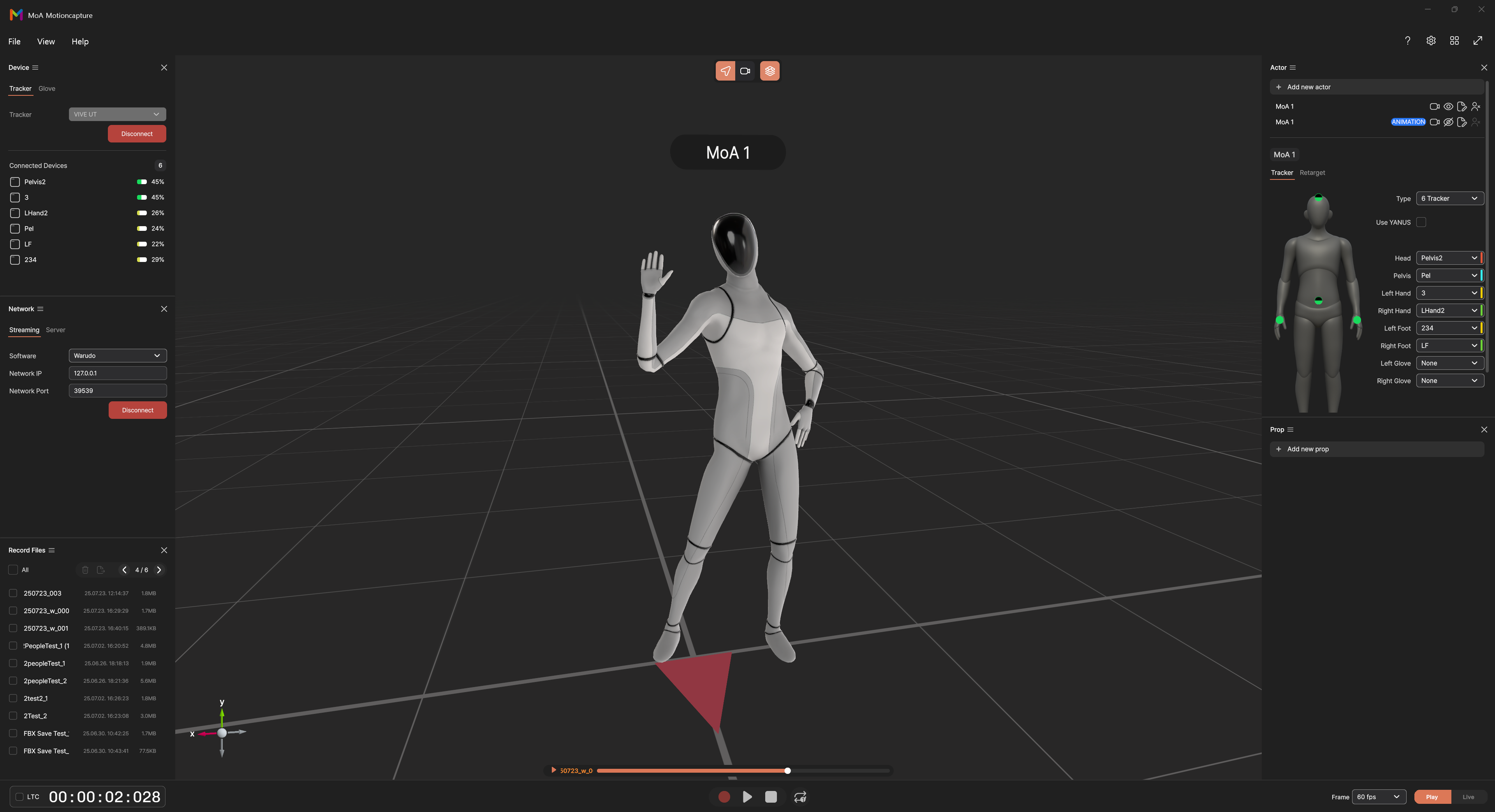The width and height of the screenshot is (1495, 812).
Task: Start recording with the red record button
Action: click(x=724, y=796)
